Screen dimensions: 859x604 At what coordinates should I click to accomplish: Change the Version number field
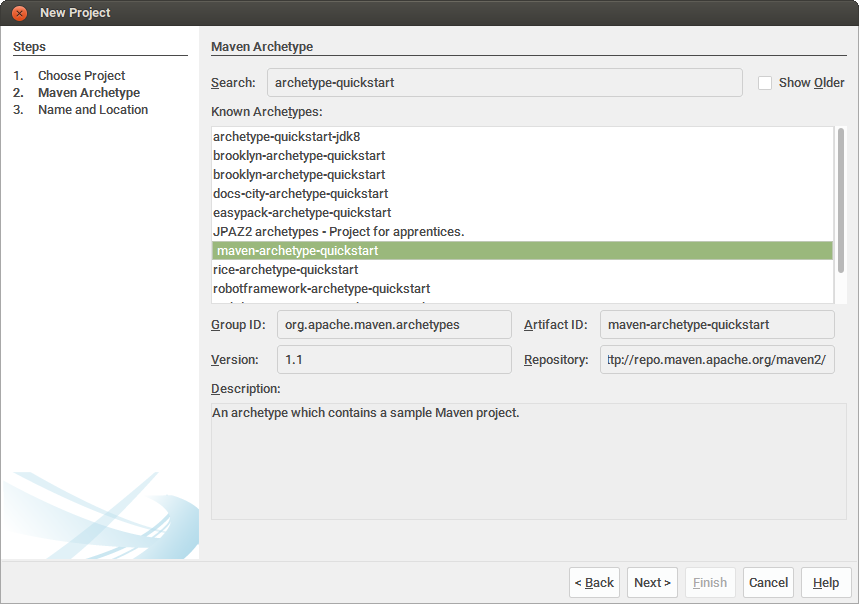[x=393, y=359]
